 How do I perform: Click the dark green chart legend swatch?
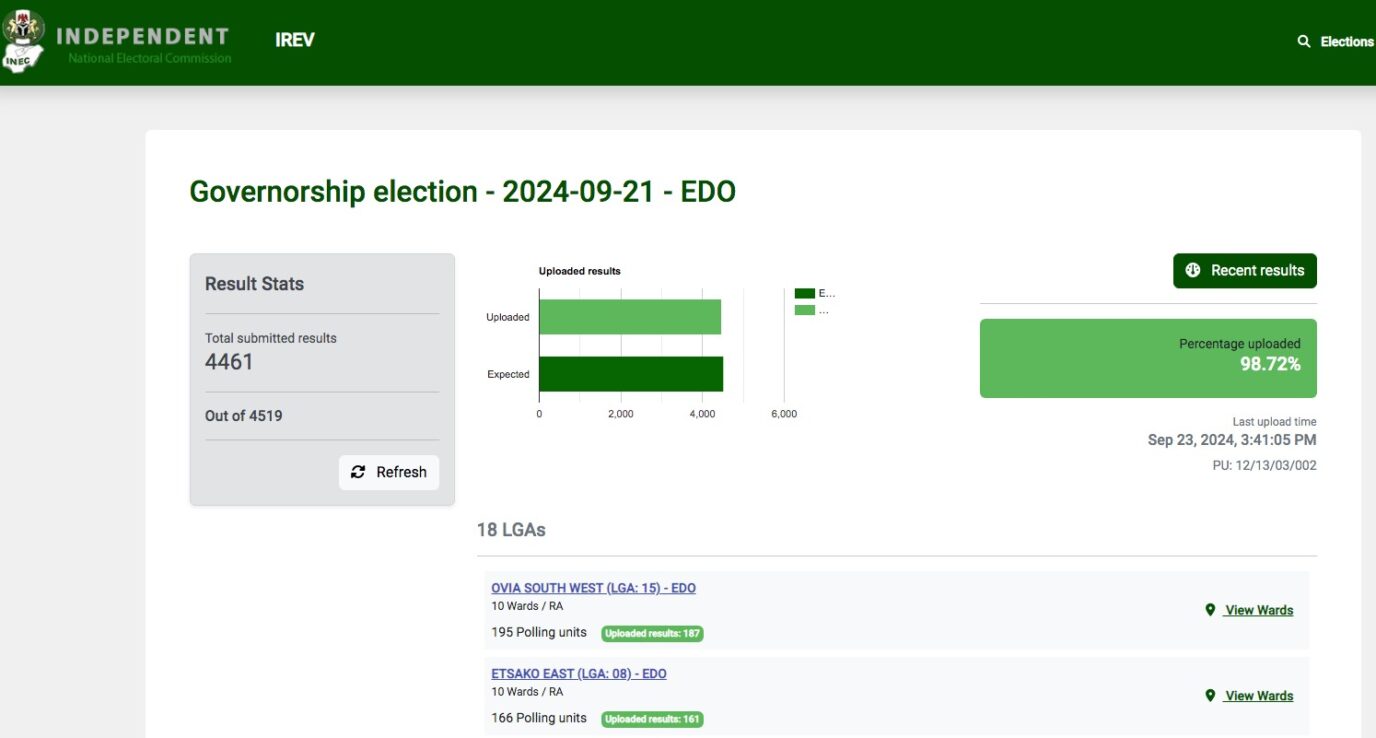pyautogui.click(x=804, y=293)
